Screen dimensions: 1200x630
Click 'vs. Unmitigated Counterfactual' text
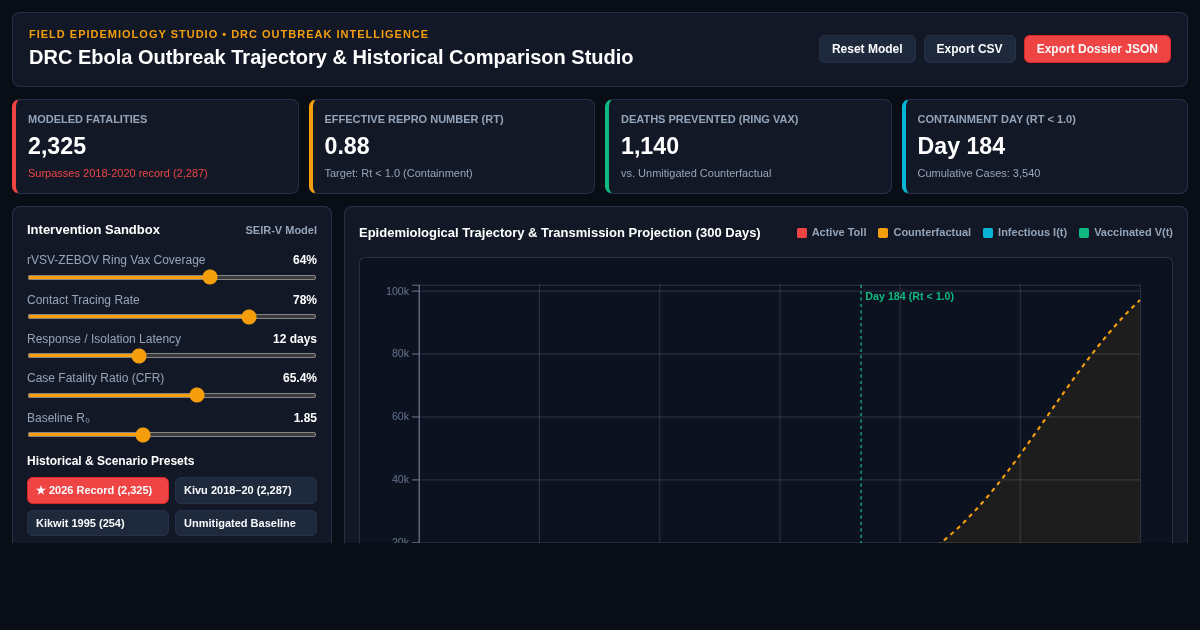[696, 173]
